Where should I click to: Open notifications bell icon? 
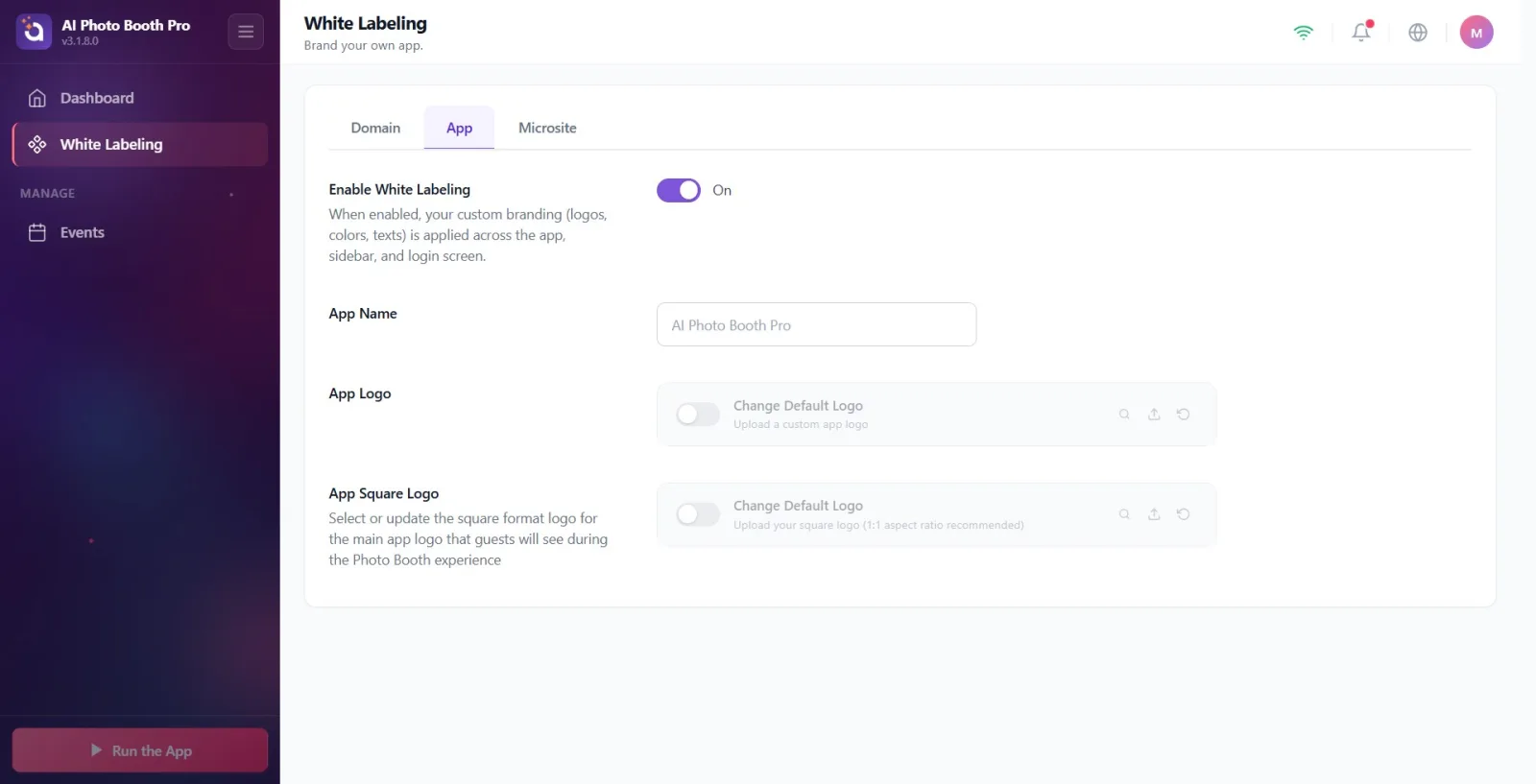pos(1361,32)
